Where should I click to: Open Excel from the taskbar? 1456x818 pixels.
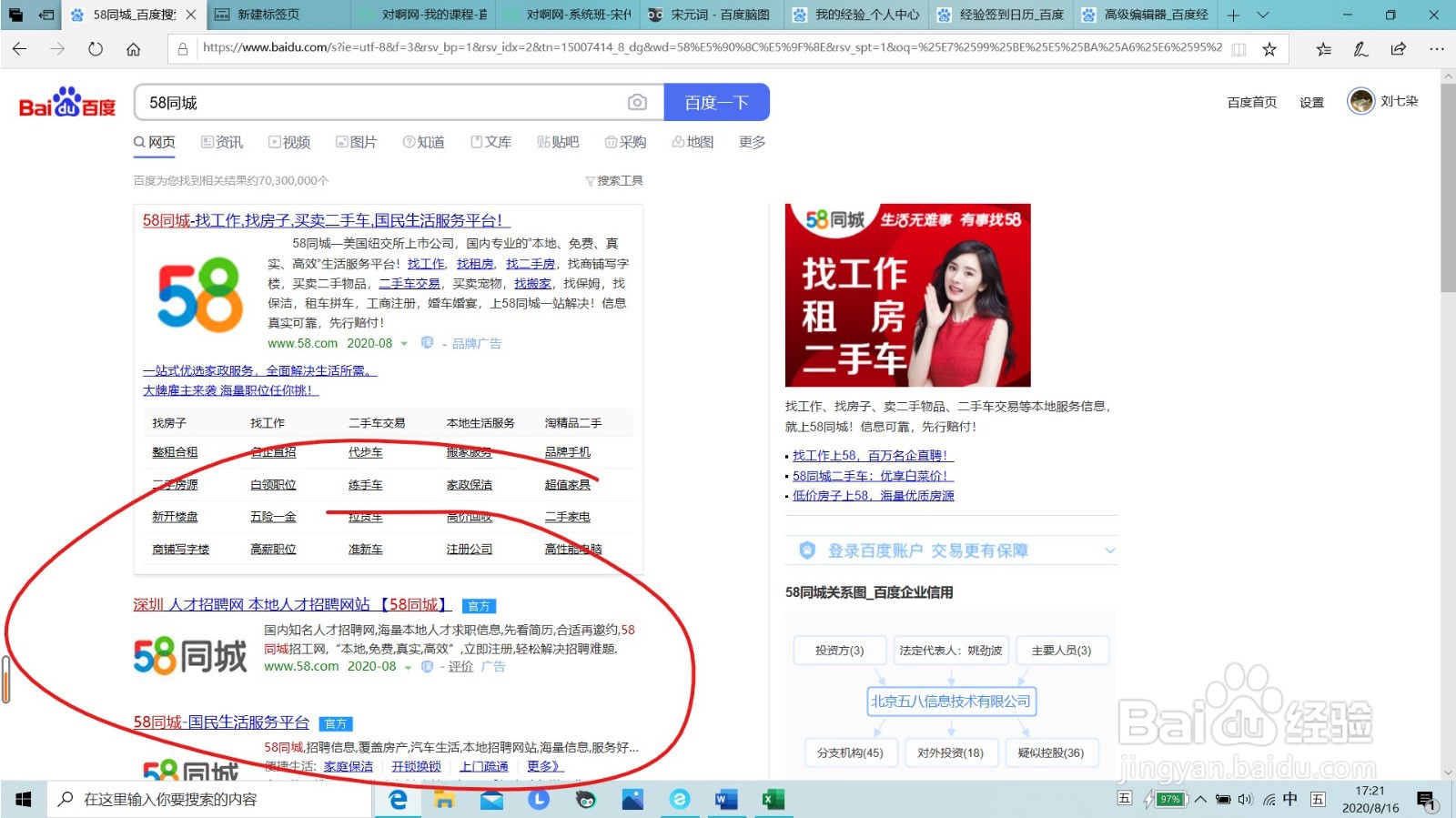point(773,799)
